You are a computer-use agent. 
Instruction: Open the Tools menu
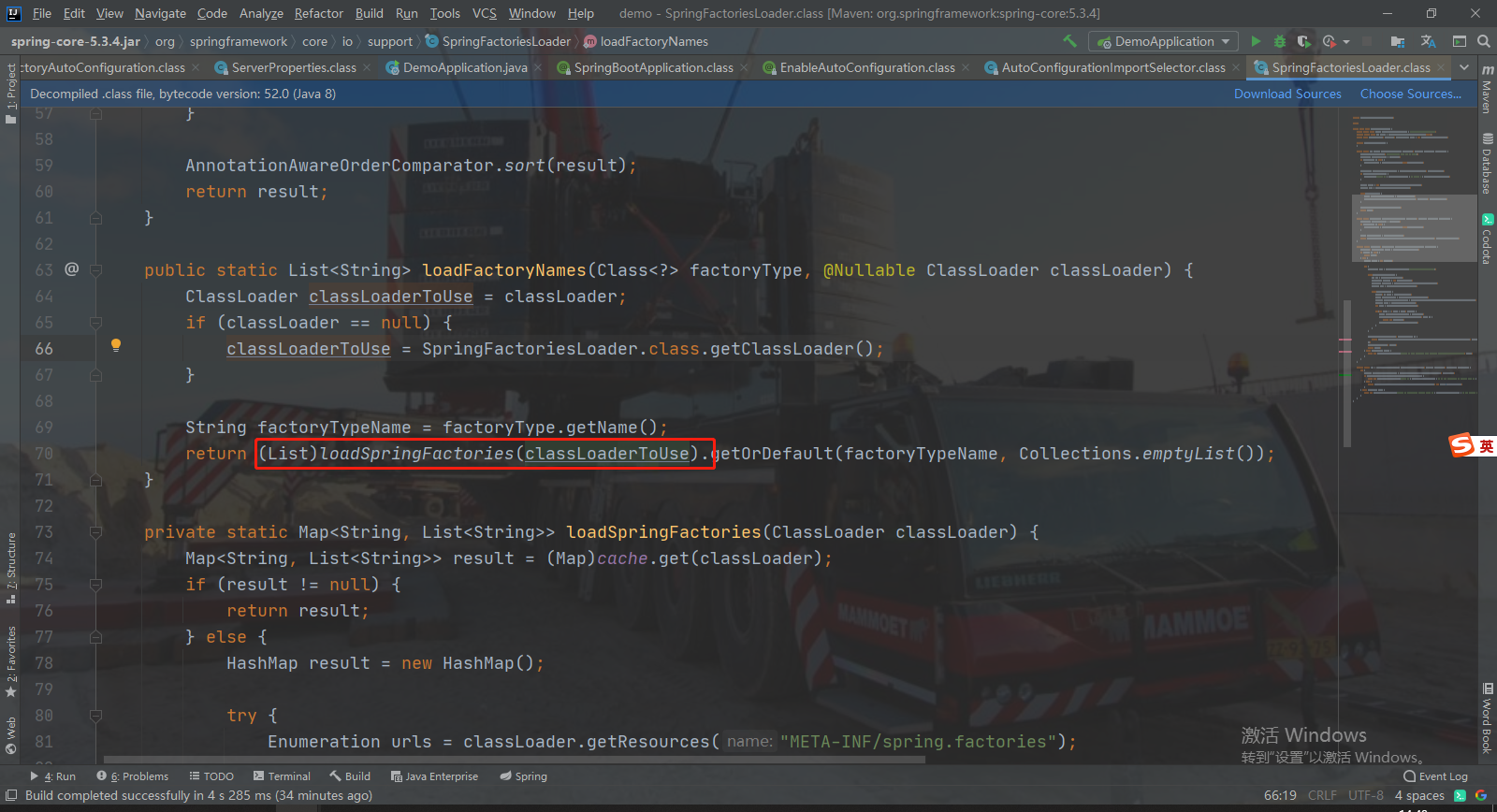[x=444, y=13]
